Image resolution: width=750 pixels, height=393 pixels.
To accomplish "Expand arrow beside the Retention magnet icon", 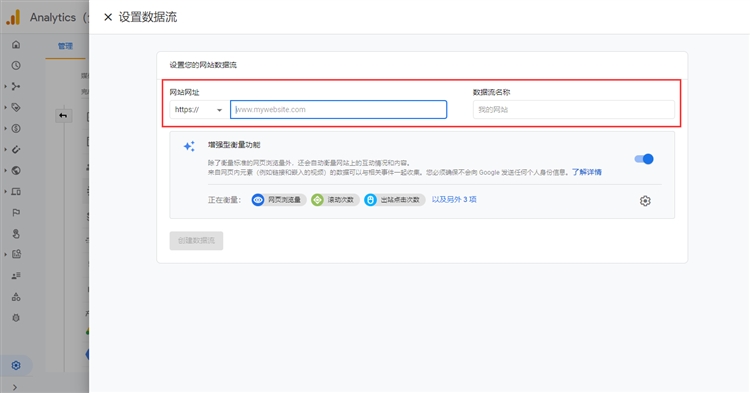I will 6,150.
